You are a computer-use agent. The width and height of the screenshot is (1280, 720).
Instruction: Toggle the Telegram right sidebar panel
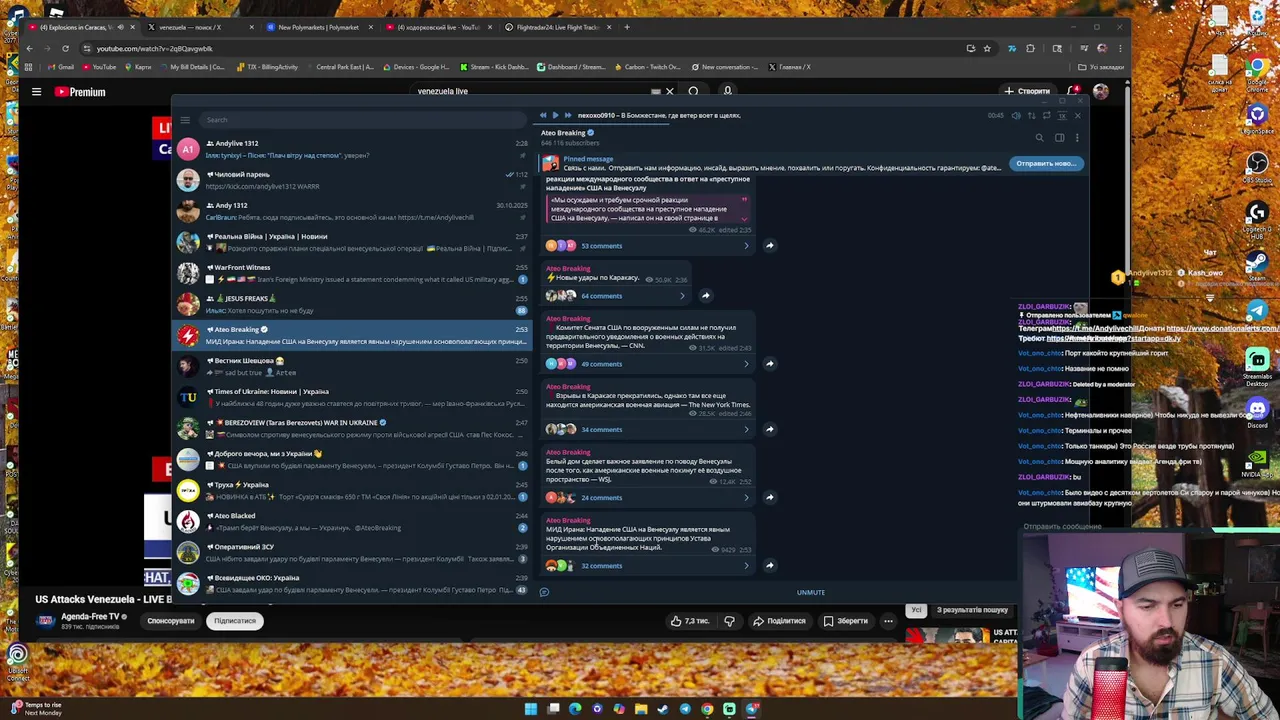(x=1059, y=137)
